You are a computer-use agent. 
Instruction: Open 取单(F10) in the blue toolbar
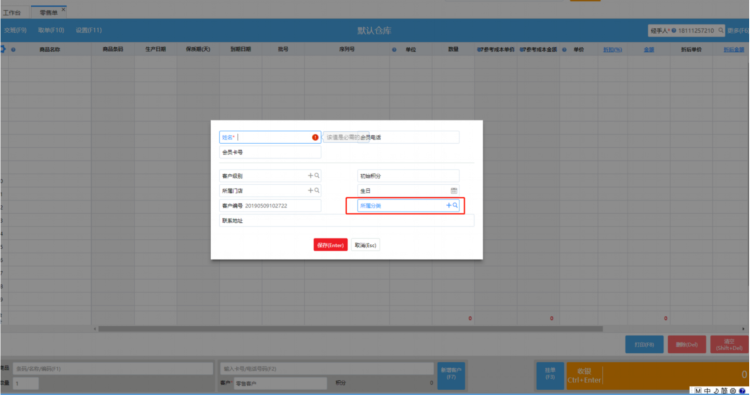[x=51, y=30]
